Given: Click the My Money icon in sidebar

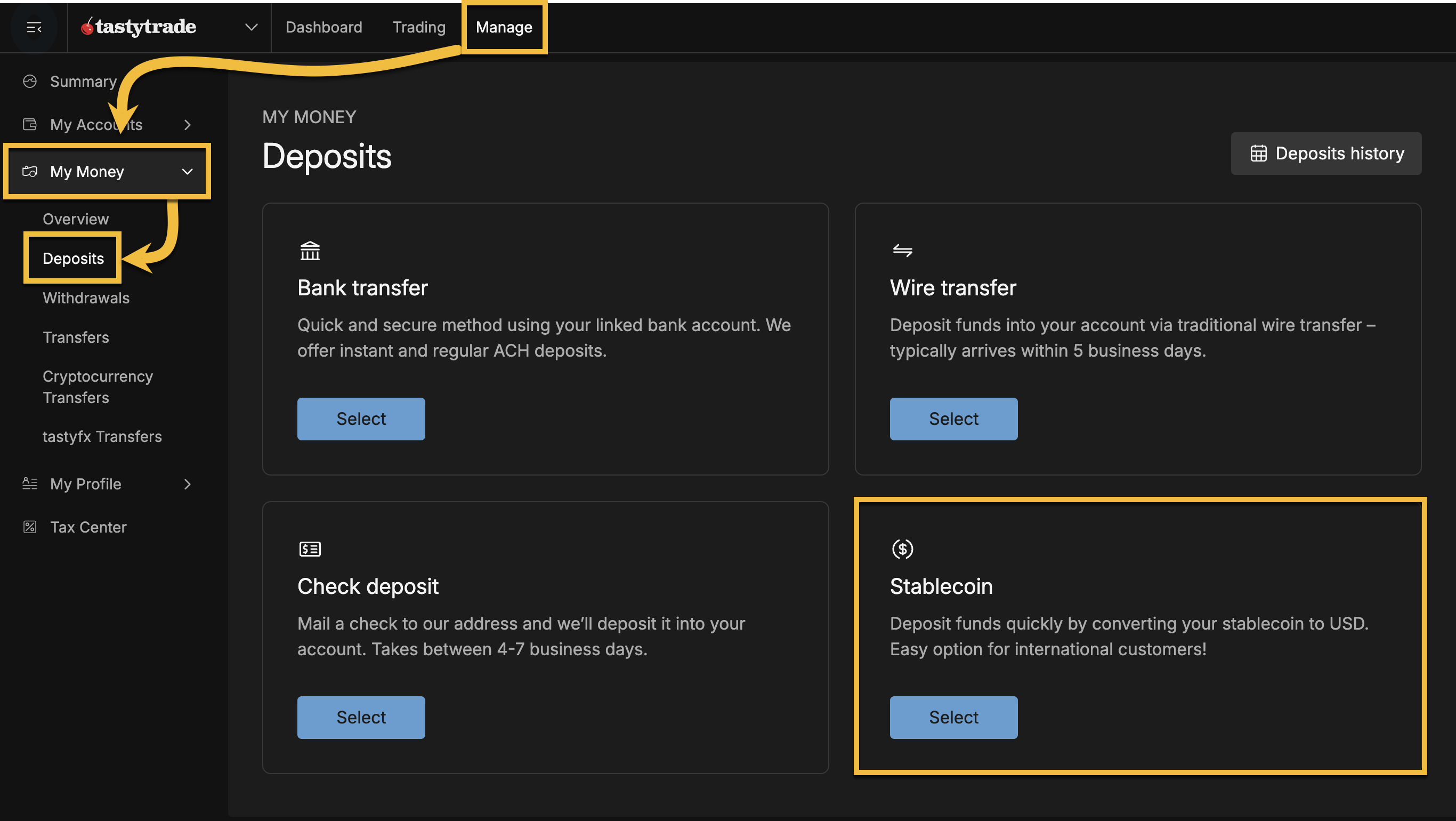Looking at the screenshot, I should (30, 171).
